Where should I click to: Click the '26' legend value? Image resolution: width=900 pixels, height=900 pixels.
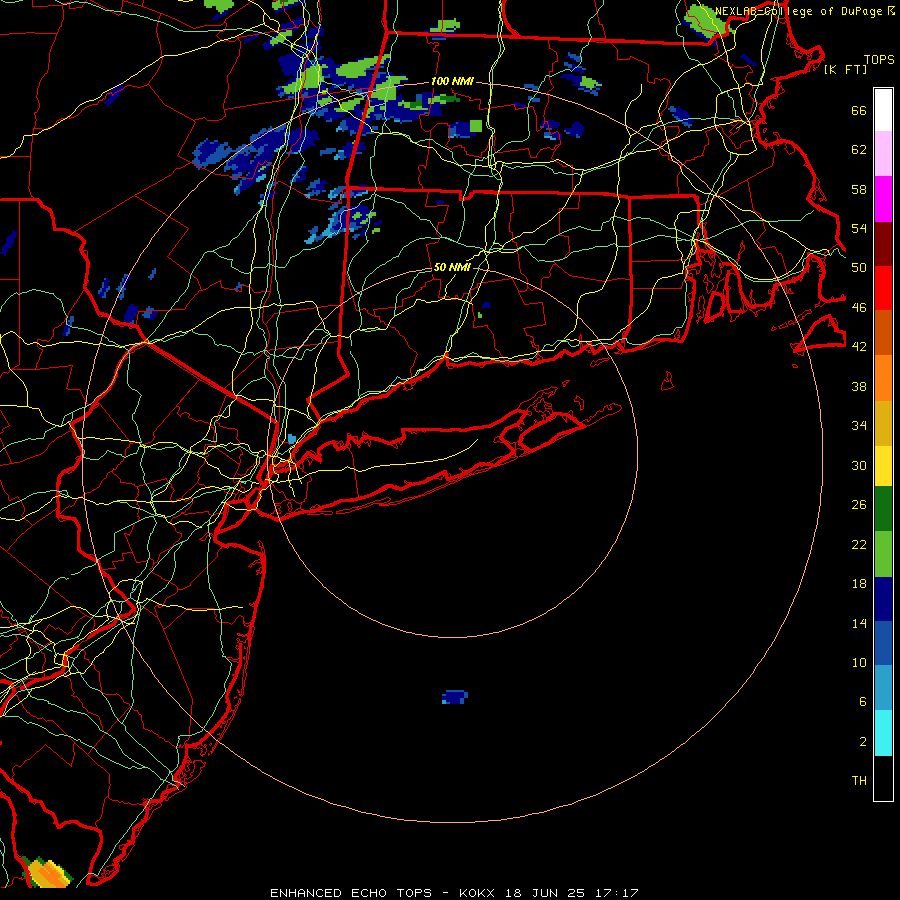pos(859,505)
